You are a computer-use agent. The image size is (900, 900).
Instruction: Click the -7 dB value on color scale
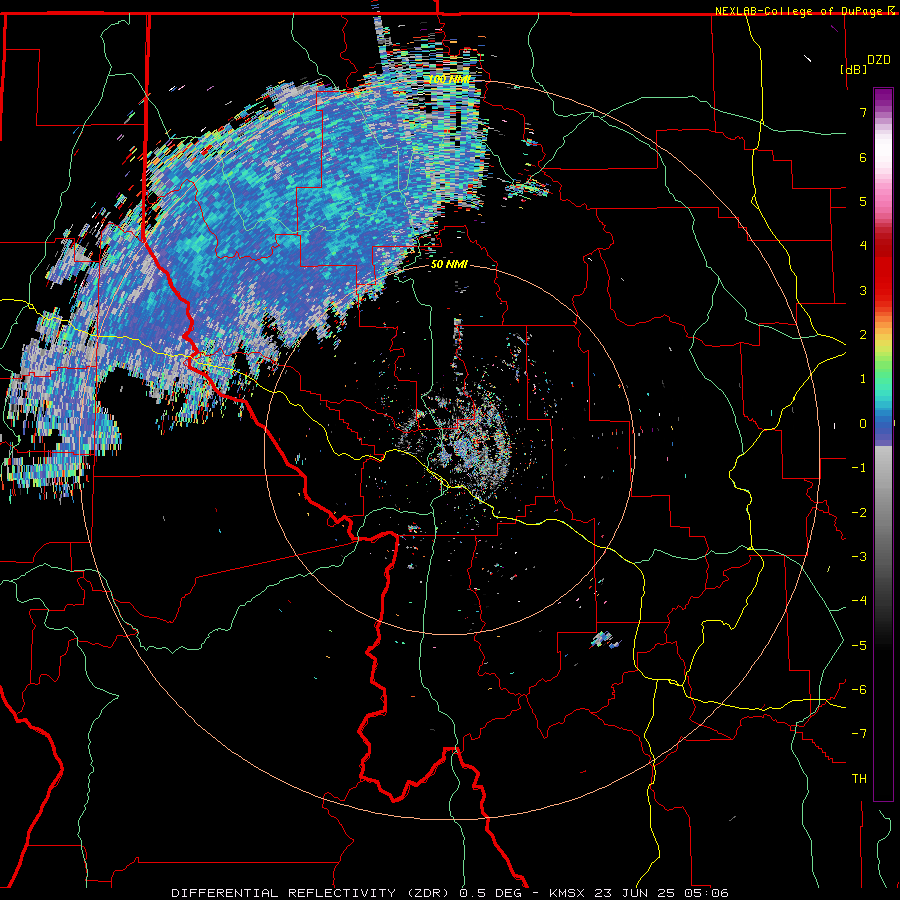point(859,734)
